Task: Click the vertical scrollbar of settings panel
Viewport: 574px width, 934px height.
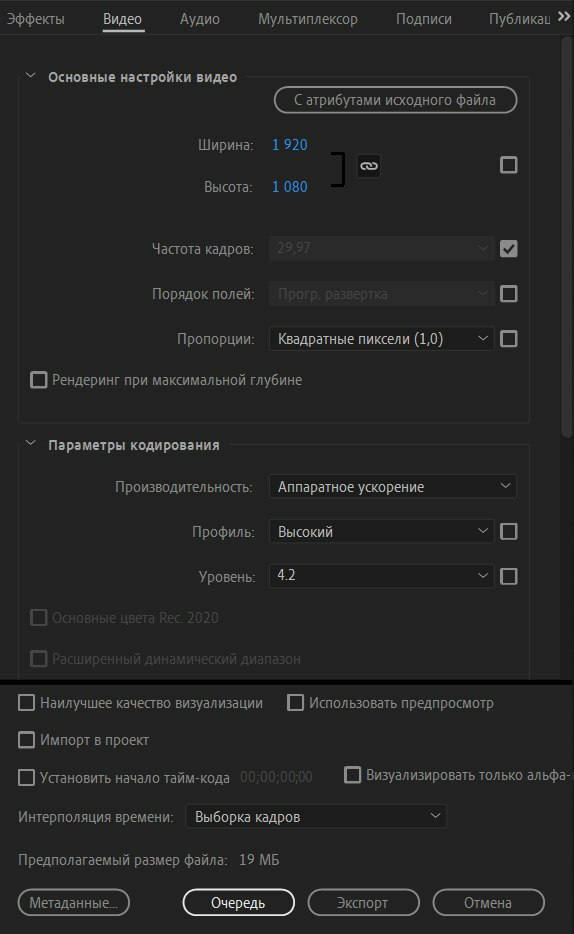Action: click(x=566, y=238)
